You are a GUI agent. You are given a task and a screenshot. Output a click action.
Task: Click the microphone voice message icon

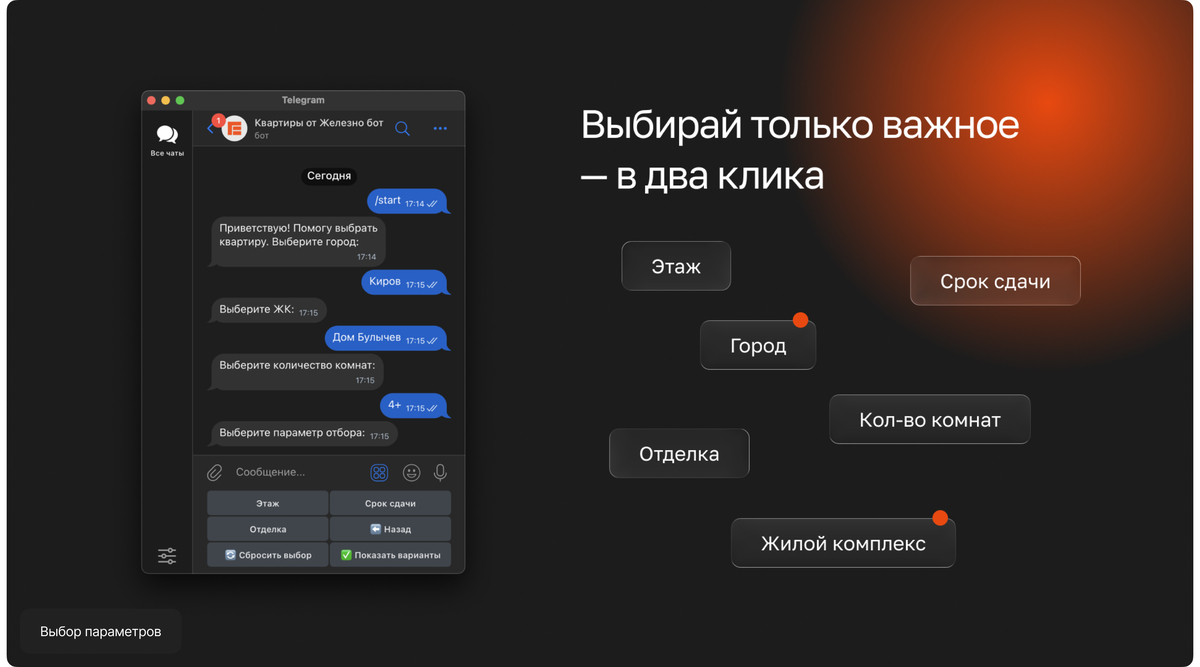tap(440, 472)
